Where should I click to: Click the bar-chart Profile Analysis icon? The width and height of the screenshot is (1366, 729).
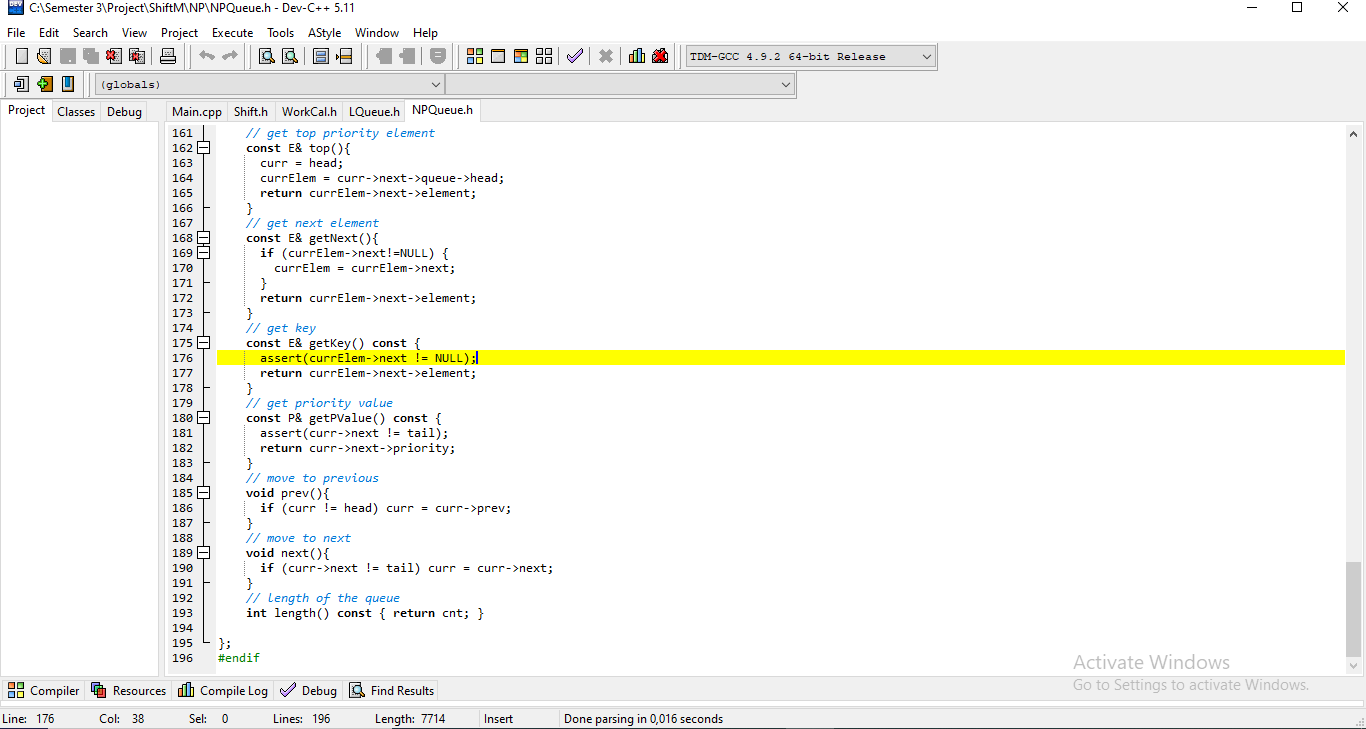637,56
